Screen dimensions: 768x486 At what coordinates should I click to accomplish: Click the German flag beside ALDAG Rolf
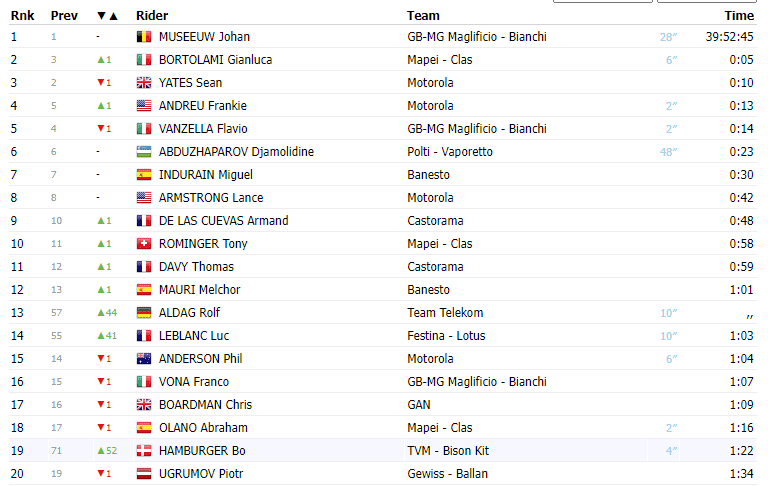pyautogui.click(x=144, y=313)
